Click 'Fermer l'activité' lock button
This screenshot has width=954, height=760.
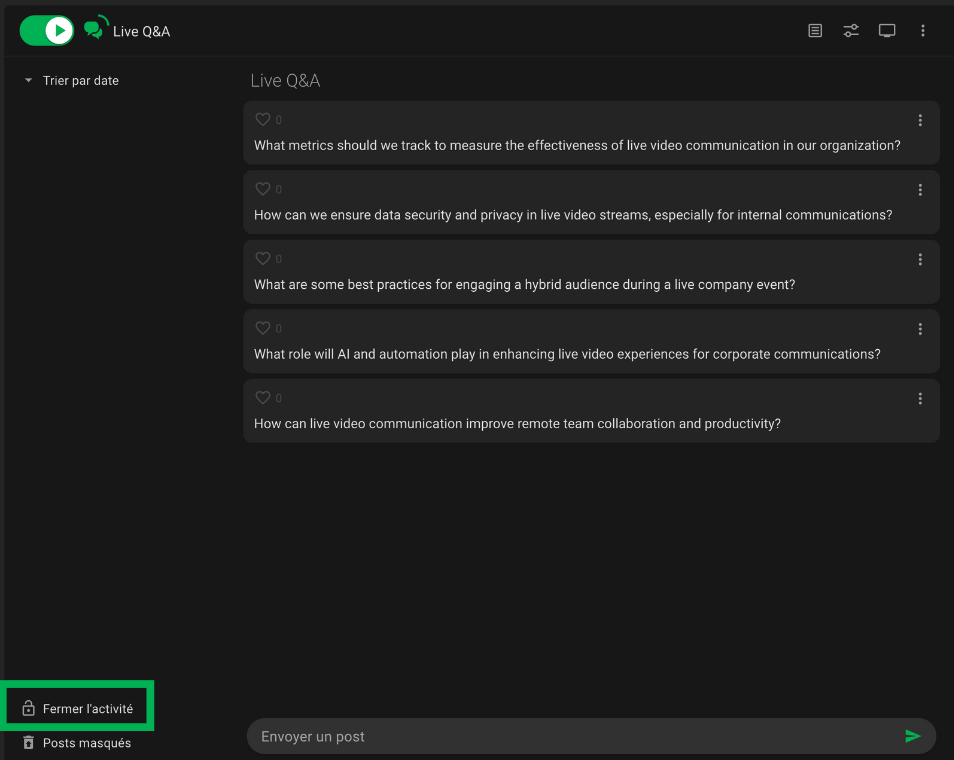78,709
